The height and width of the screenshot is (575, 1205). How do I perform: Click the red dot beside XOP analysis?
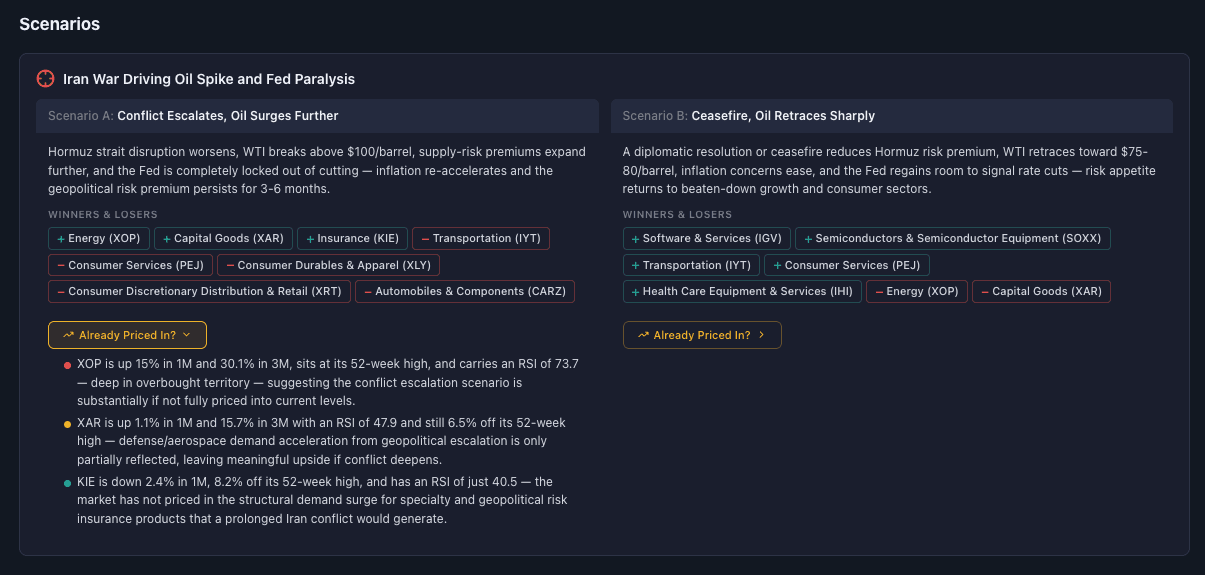[x=67, y=366]
